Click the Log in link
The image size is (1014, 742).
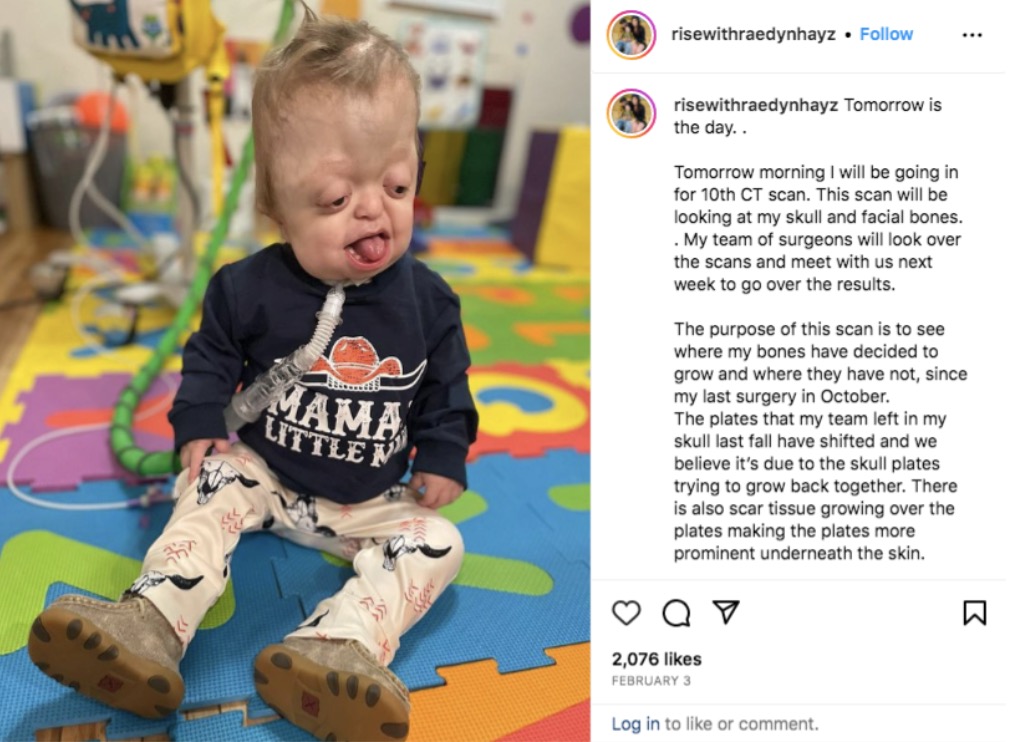pos(636,723)
